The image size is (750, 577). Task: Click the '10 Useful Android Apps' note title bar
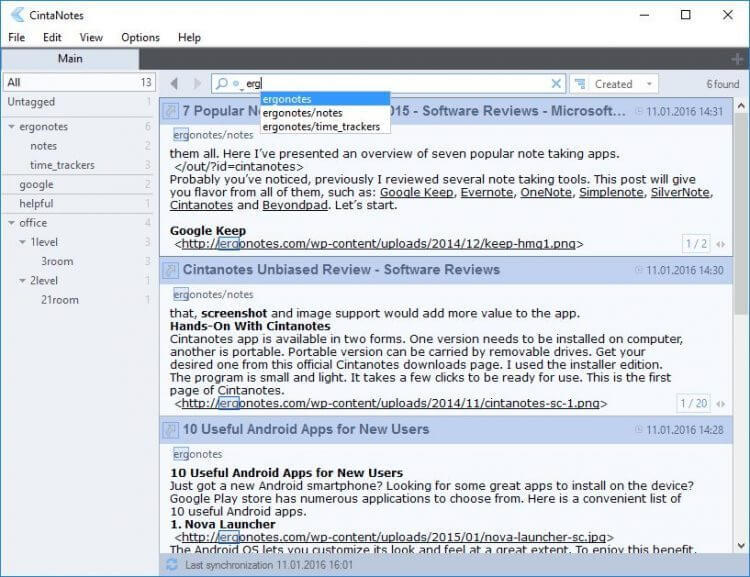point(446,430)
